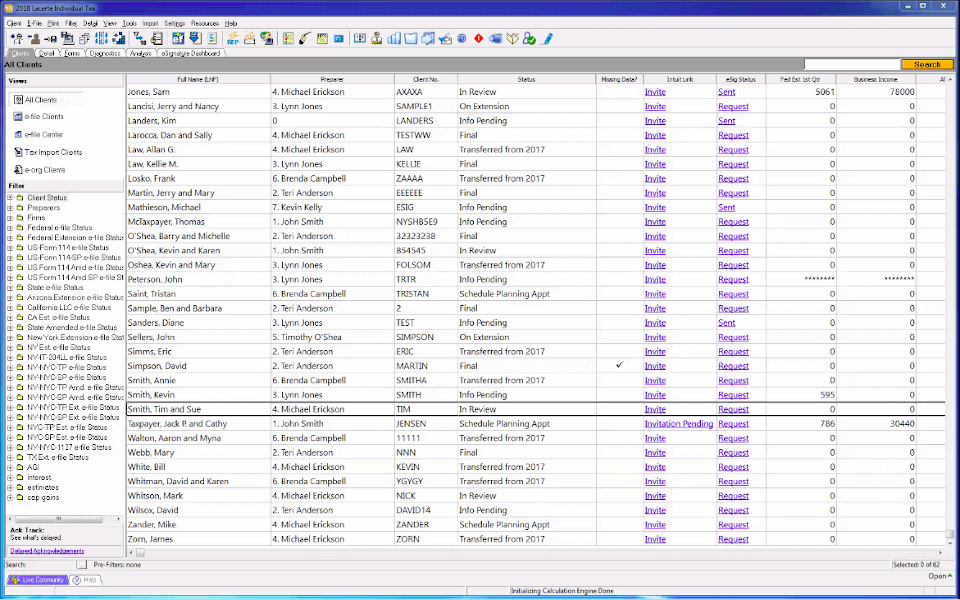Screen dimensions: 960x600
Task: Click the globe with person toolbar icon
Action: point(266,39)
